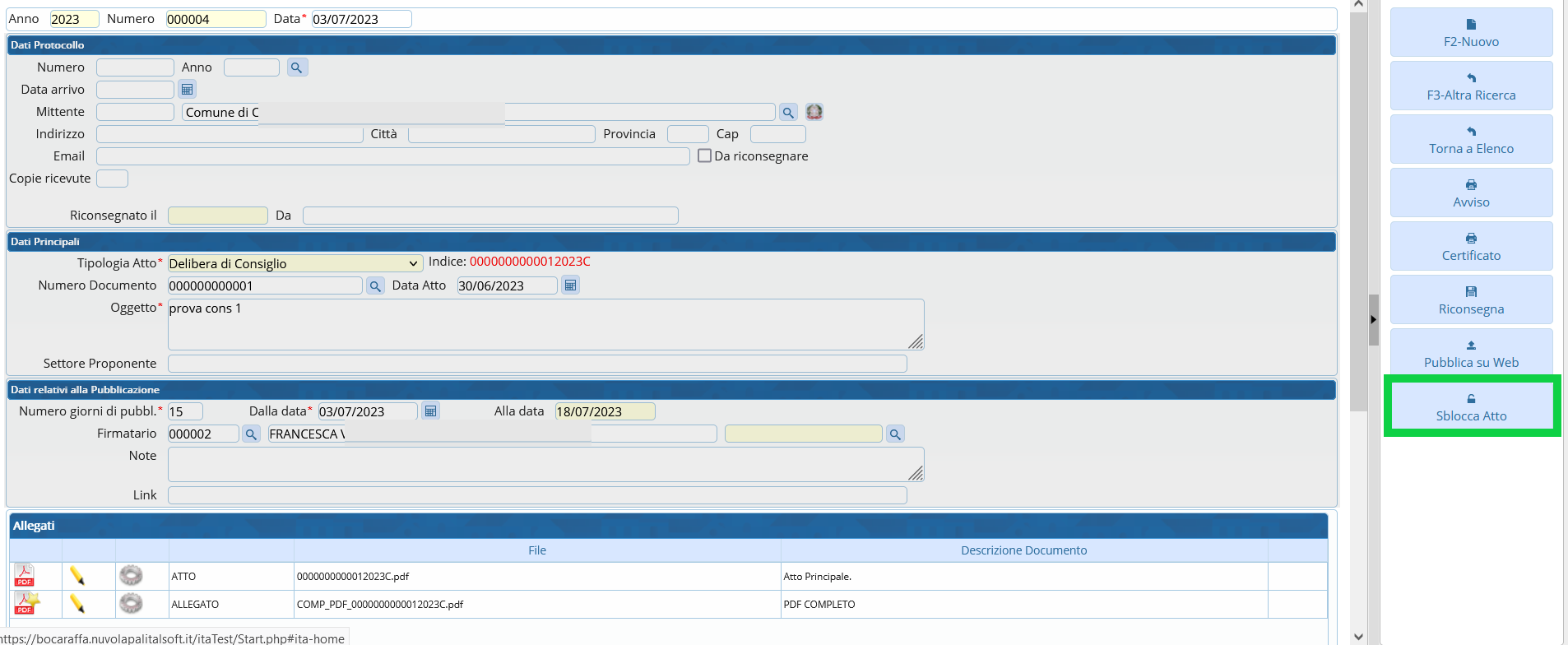Click the F2-Nuovo button
Viewport: 1568px width, 645px height.
pyautogui.click(x=1471, y=33)
